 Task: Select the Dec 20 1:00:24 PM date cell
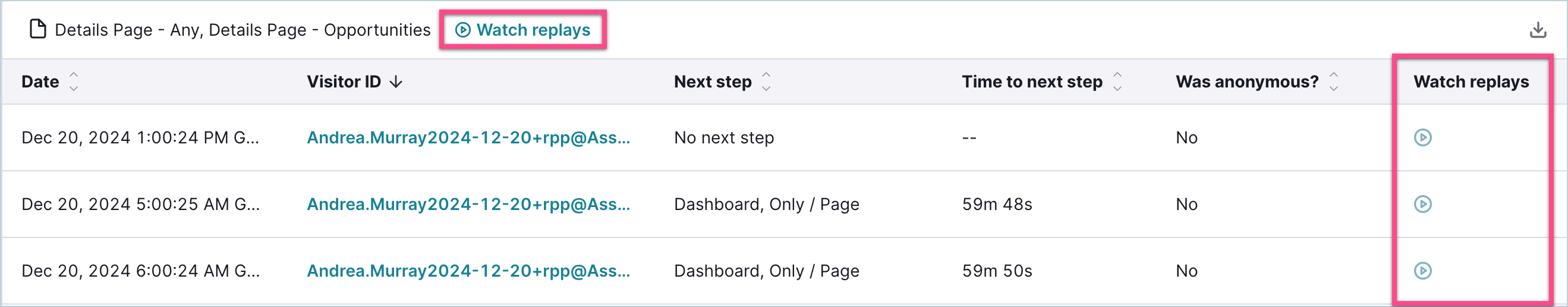coord(141,137)
